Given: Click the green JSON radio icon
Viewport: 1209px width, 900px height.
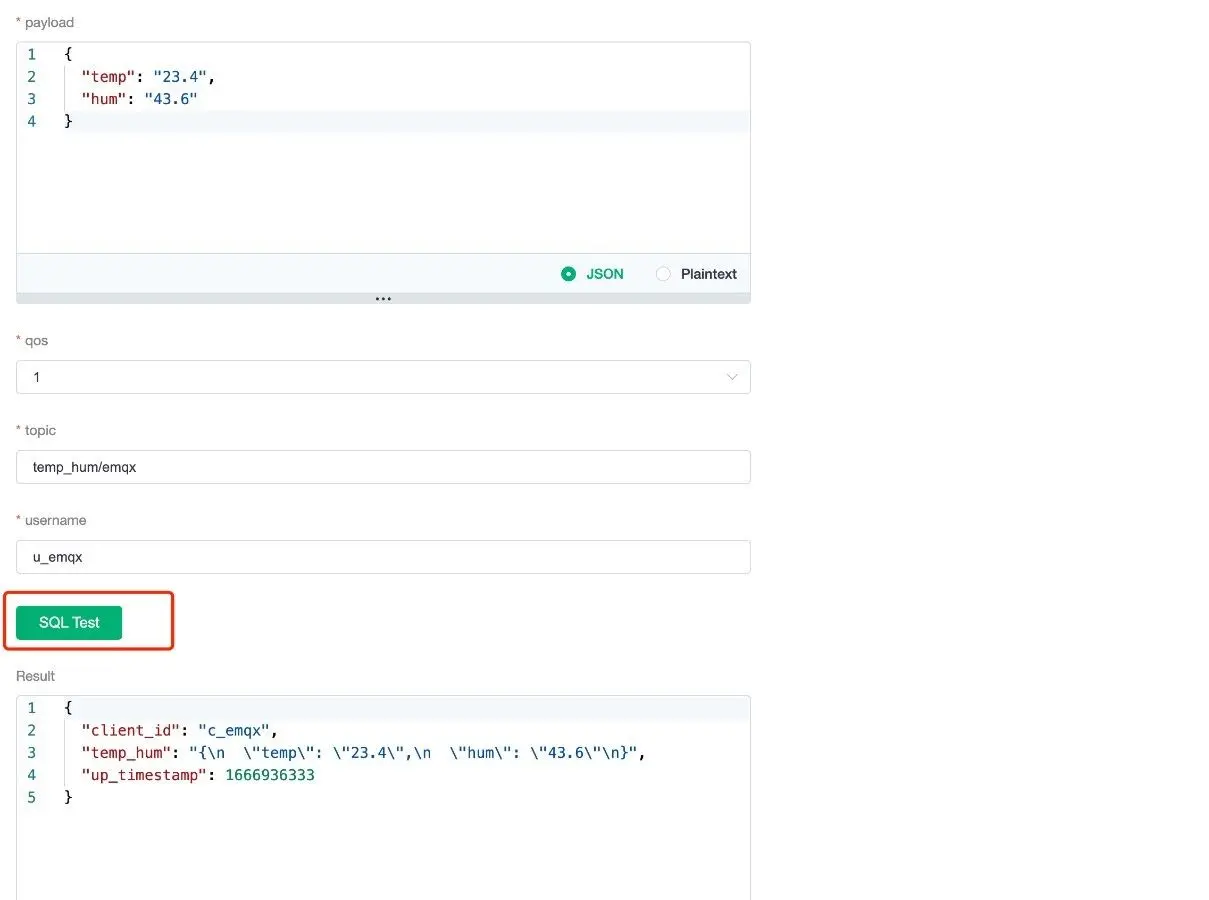Looking at the screenshot, I should 568,273.
